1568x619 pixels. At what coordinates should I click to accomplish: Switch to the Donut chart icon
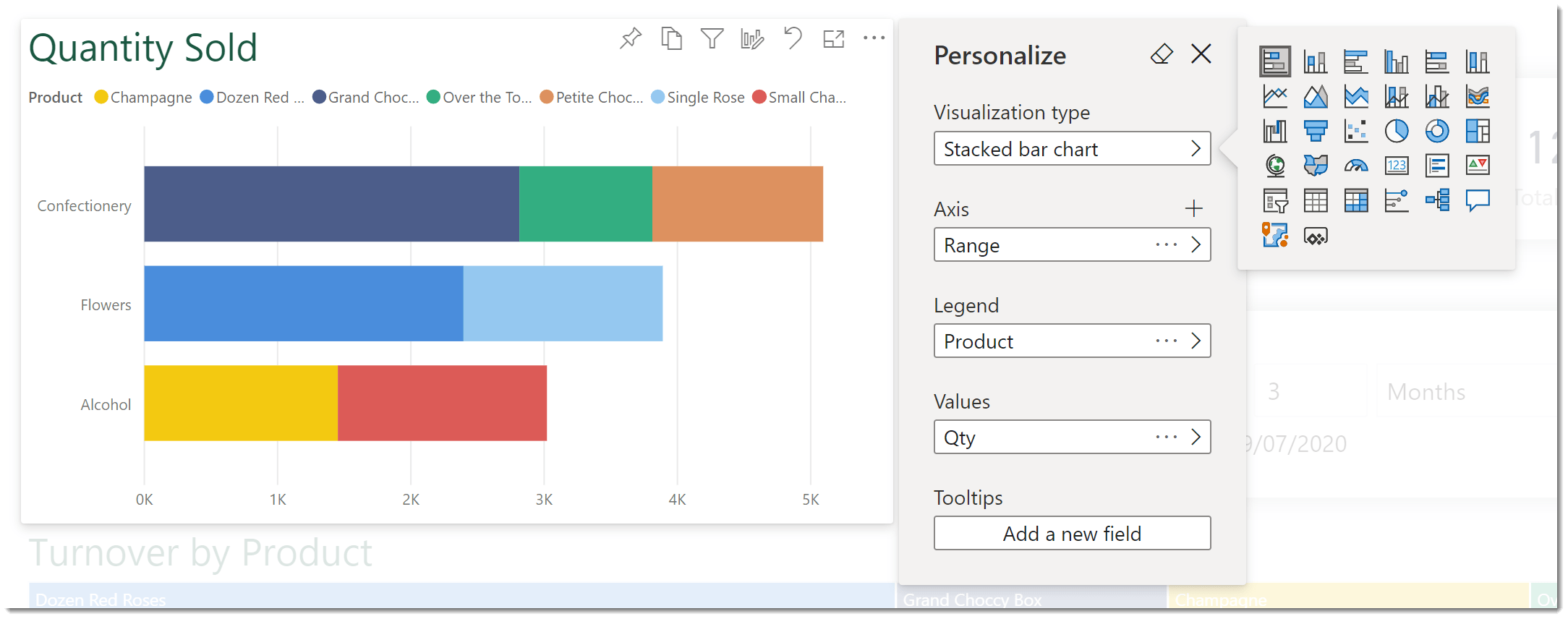[x=1437, y=131]
